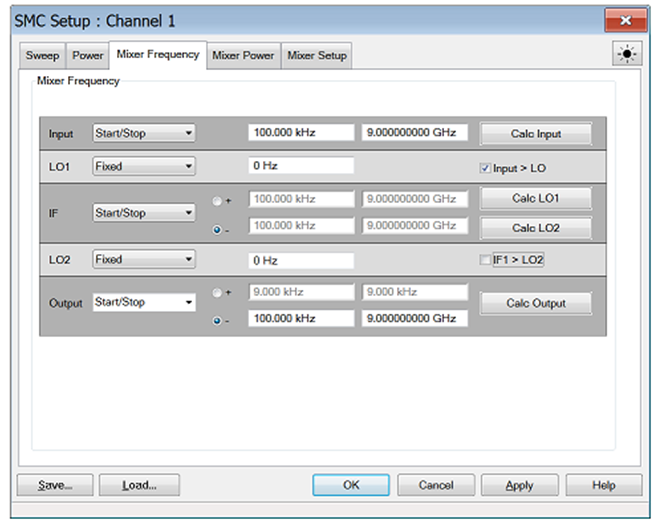
Task: Close the SMC Setup dialog
Action: pos(626,20)
